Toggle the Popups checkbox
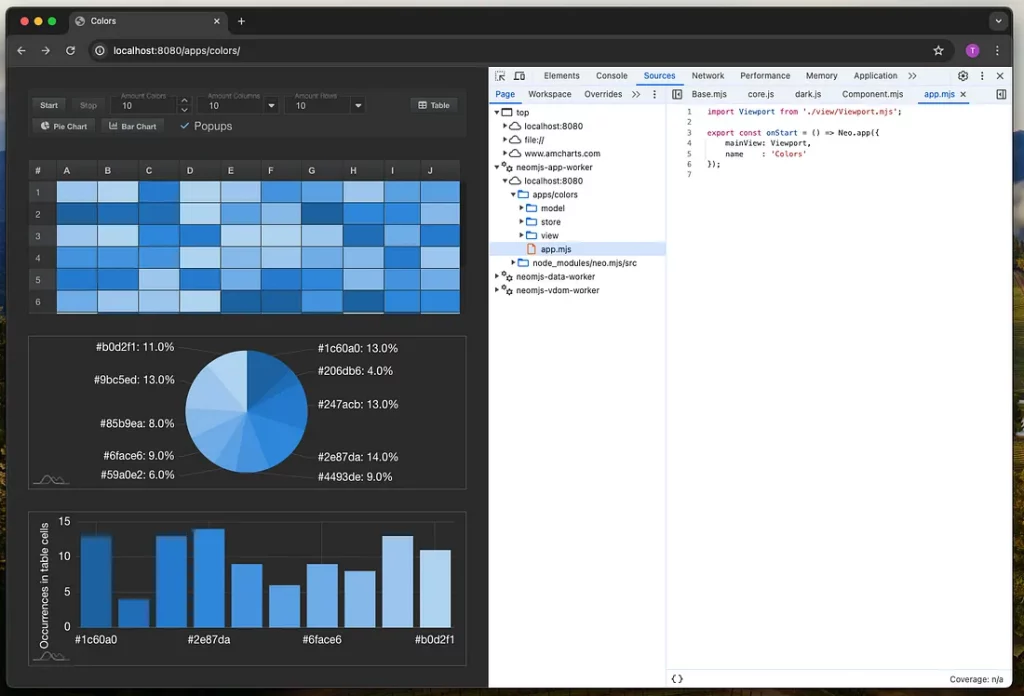The height and width of the screenshot is (696, 1024). click(x=185, y=126)
